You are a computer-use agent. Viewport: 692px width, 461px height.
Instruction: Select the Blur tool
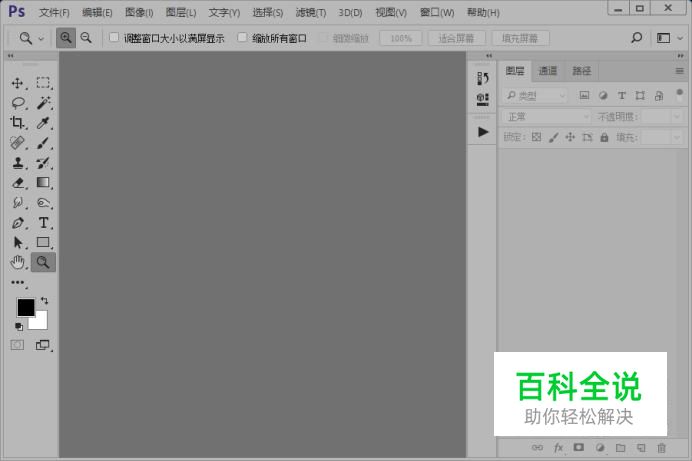point(18,202)
